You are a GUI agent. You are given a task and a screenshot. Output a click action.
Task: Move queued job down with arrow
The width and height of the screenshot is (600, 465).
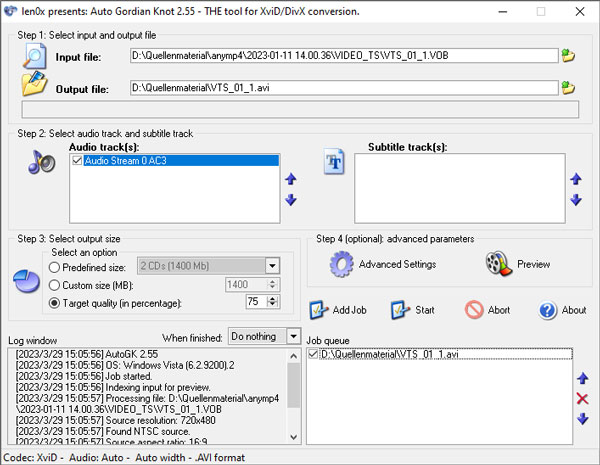pos(582,419)
